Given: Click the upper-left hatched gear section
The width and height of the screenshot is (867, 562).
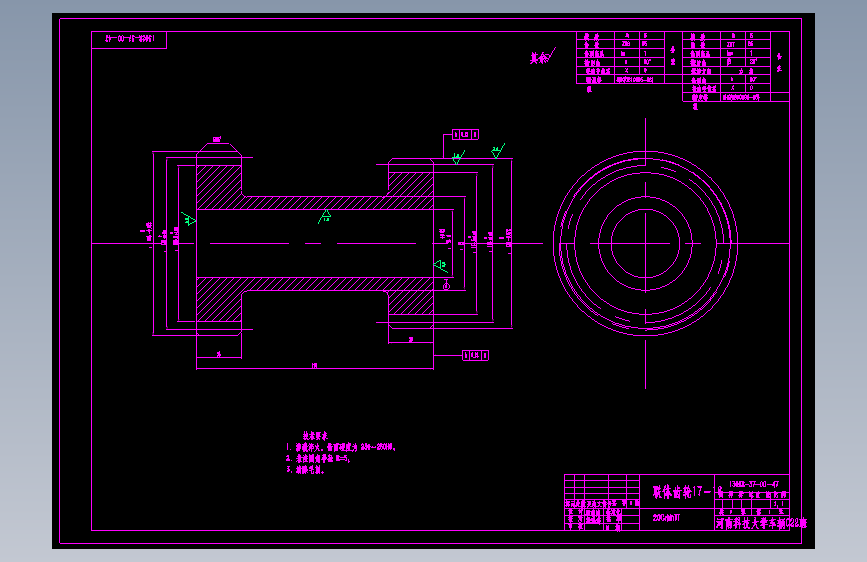Looking at the screenshot, I should pyautogui.click(x=219, y=187).
